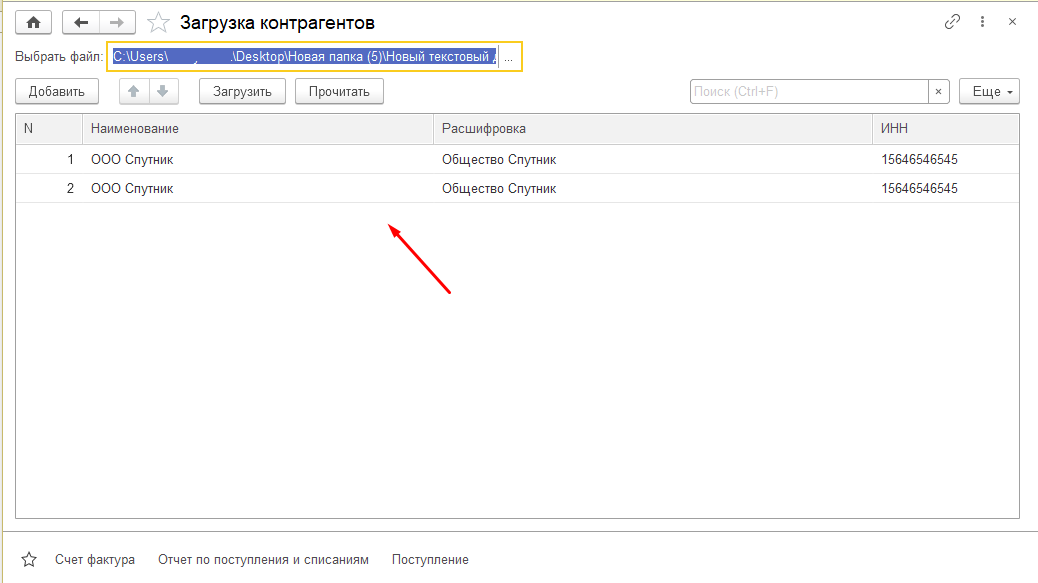1038x583 pixels.
Task: Sort by the Наименование column header
Action: click(x=135, y=129)
